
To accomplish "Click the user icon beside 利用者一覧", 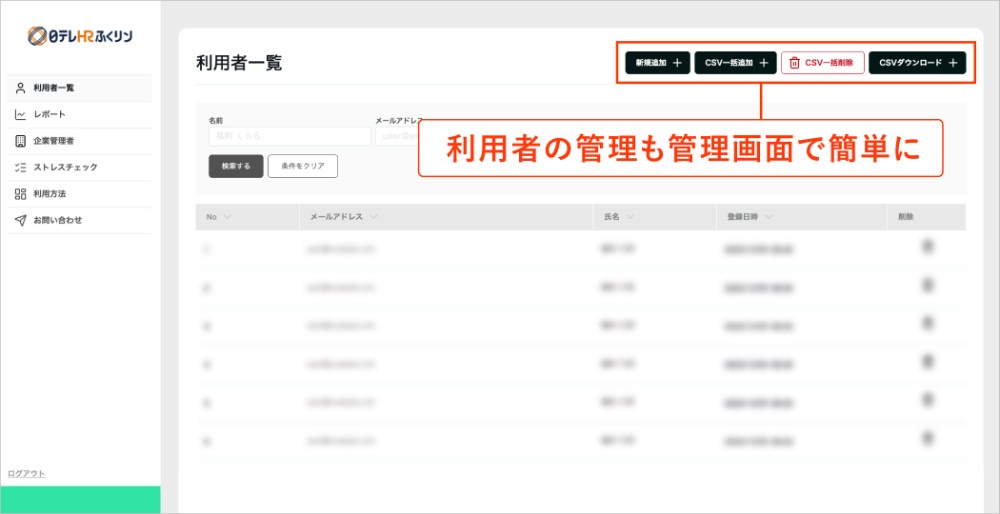I will click(20, 88).
